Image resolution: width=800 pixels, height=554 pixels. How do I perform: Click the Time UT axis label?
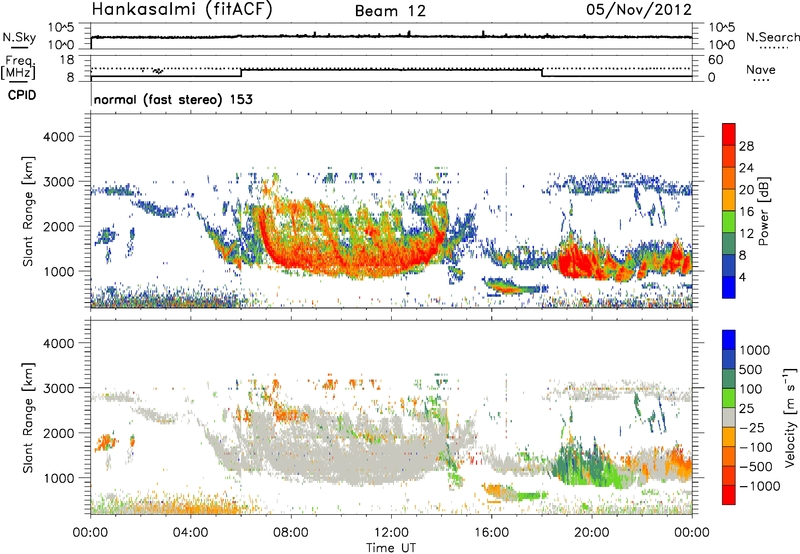pos(391,548)
